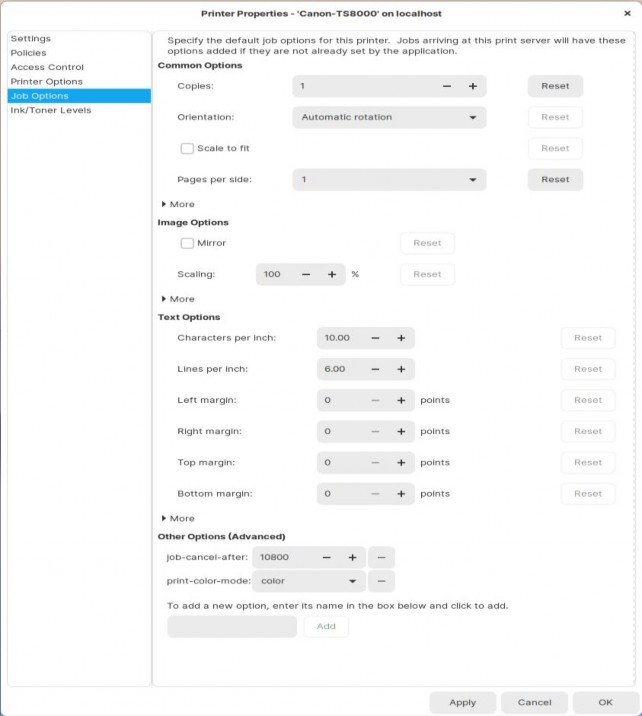
Task: Open the Pages per side dropdown
Action: point(389,179)
